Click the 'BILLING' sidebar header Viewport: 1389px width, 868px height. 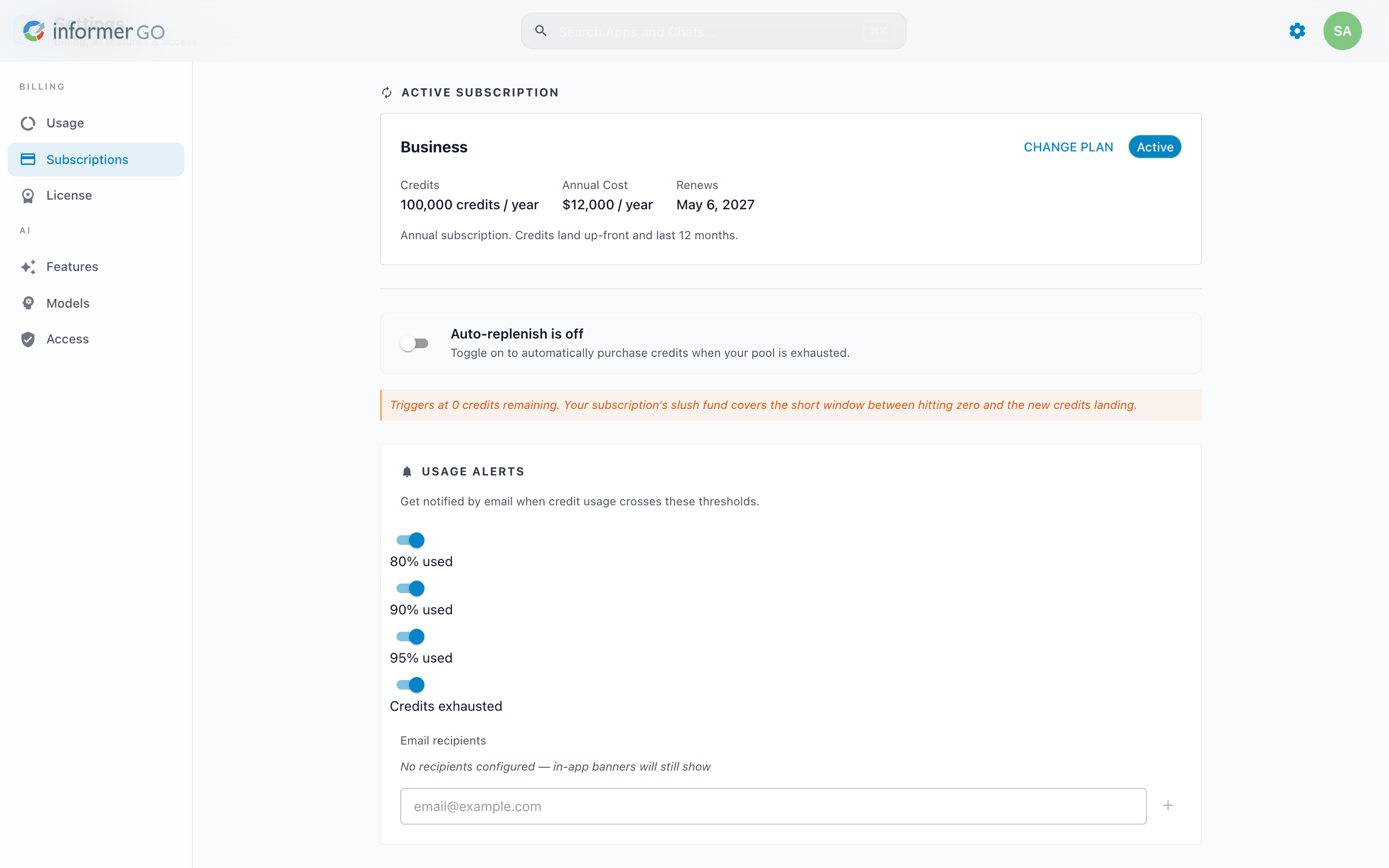point(42,87)
